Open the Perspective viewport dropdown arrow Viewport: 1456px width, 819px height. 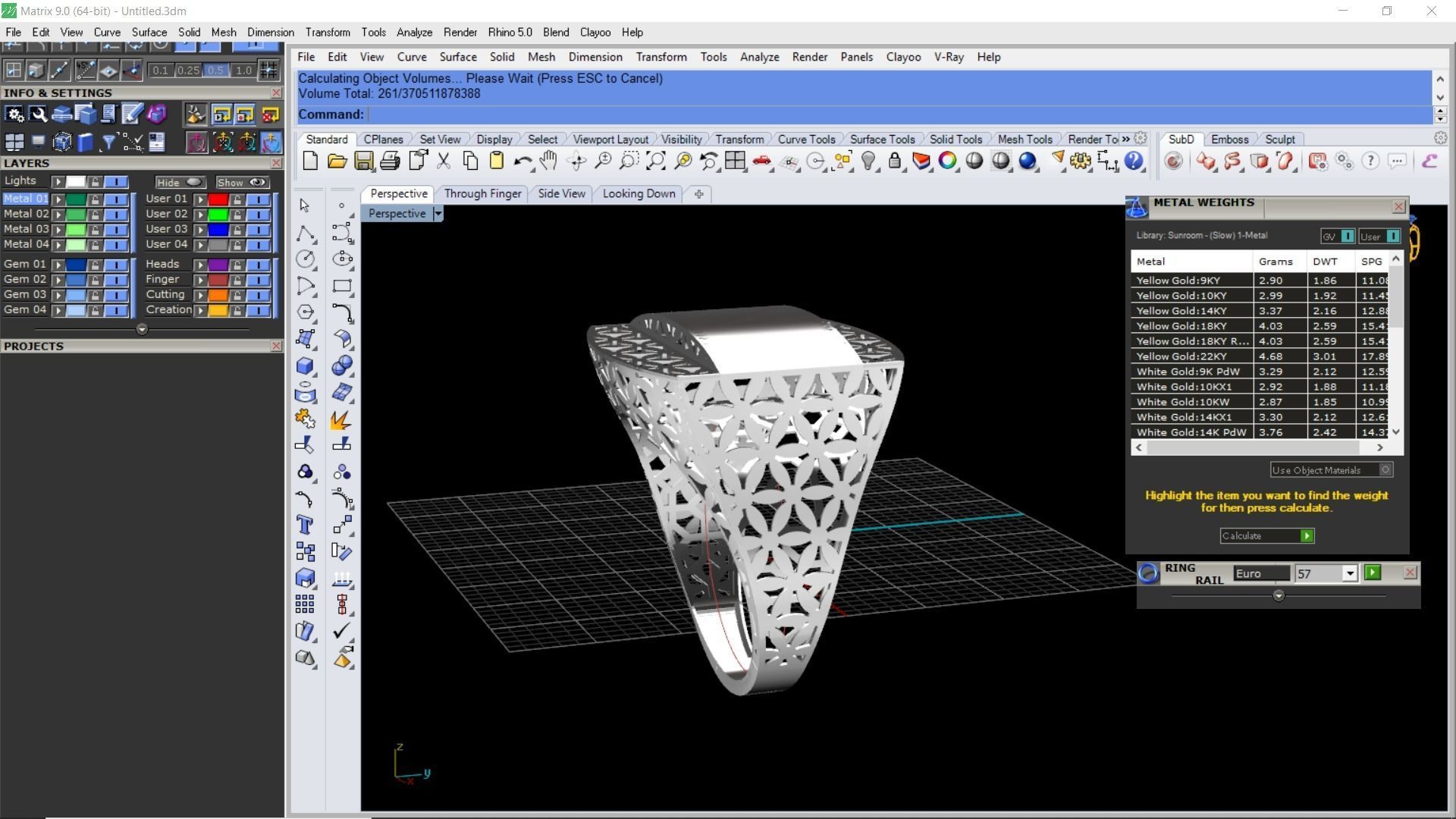438,214
